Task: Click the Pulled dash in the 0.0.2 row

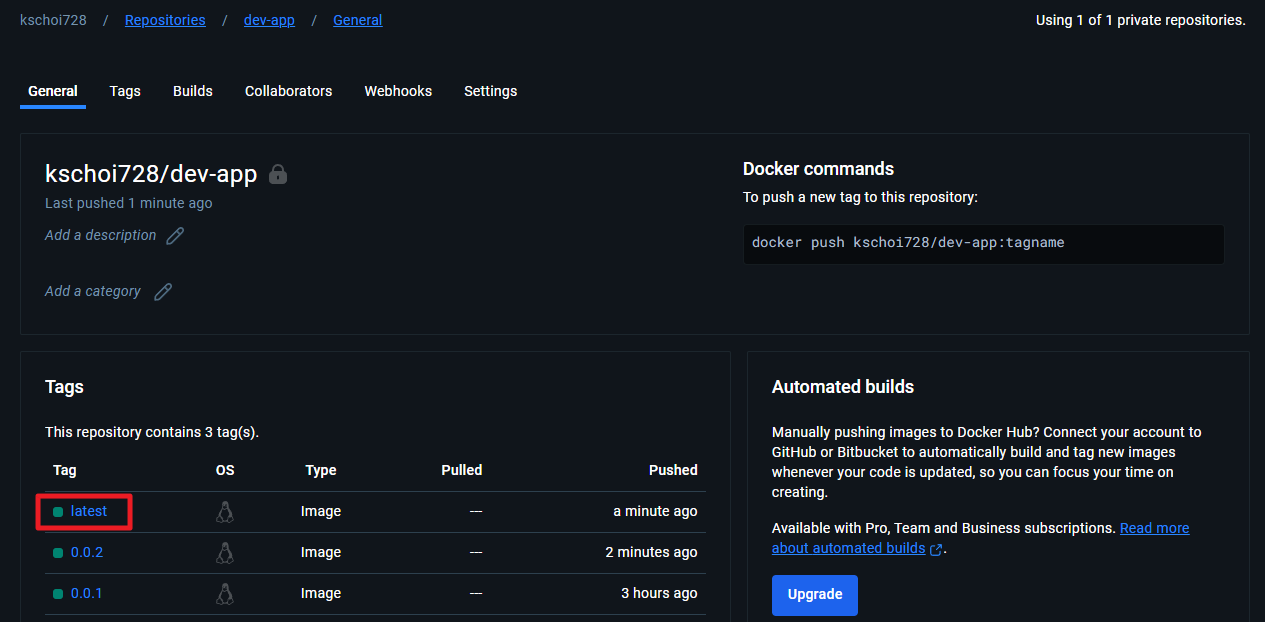Action: [476, 552]
